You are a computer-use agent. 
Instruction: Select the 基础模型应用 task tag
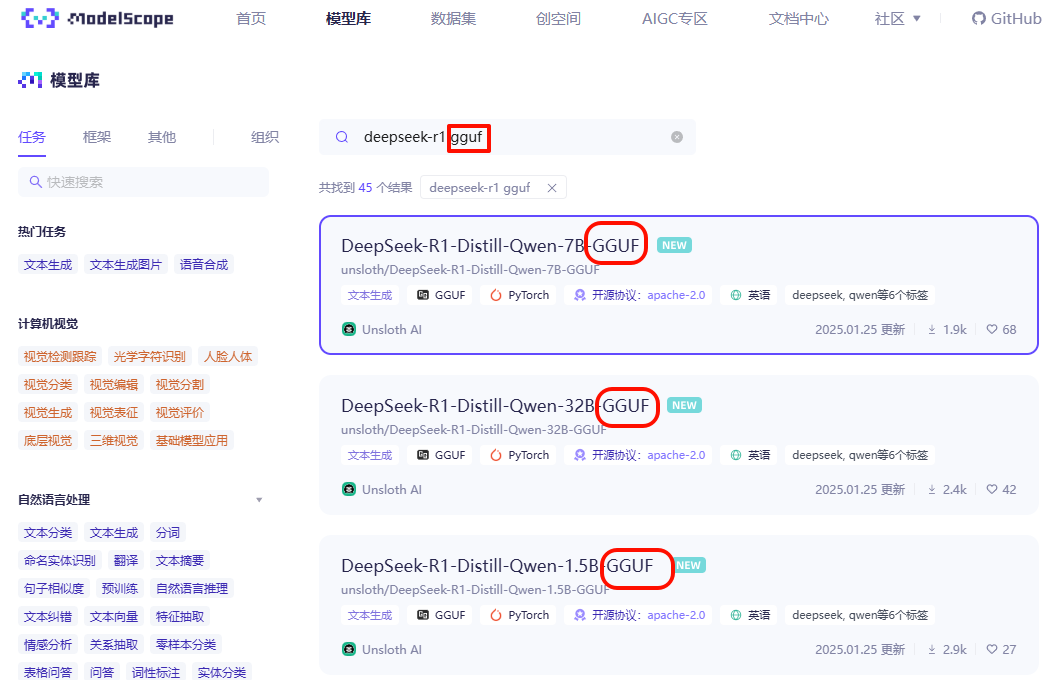pos(192,440)
